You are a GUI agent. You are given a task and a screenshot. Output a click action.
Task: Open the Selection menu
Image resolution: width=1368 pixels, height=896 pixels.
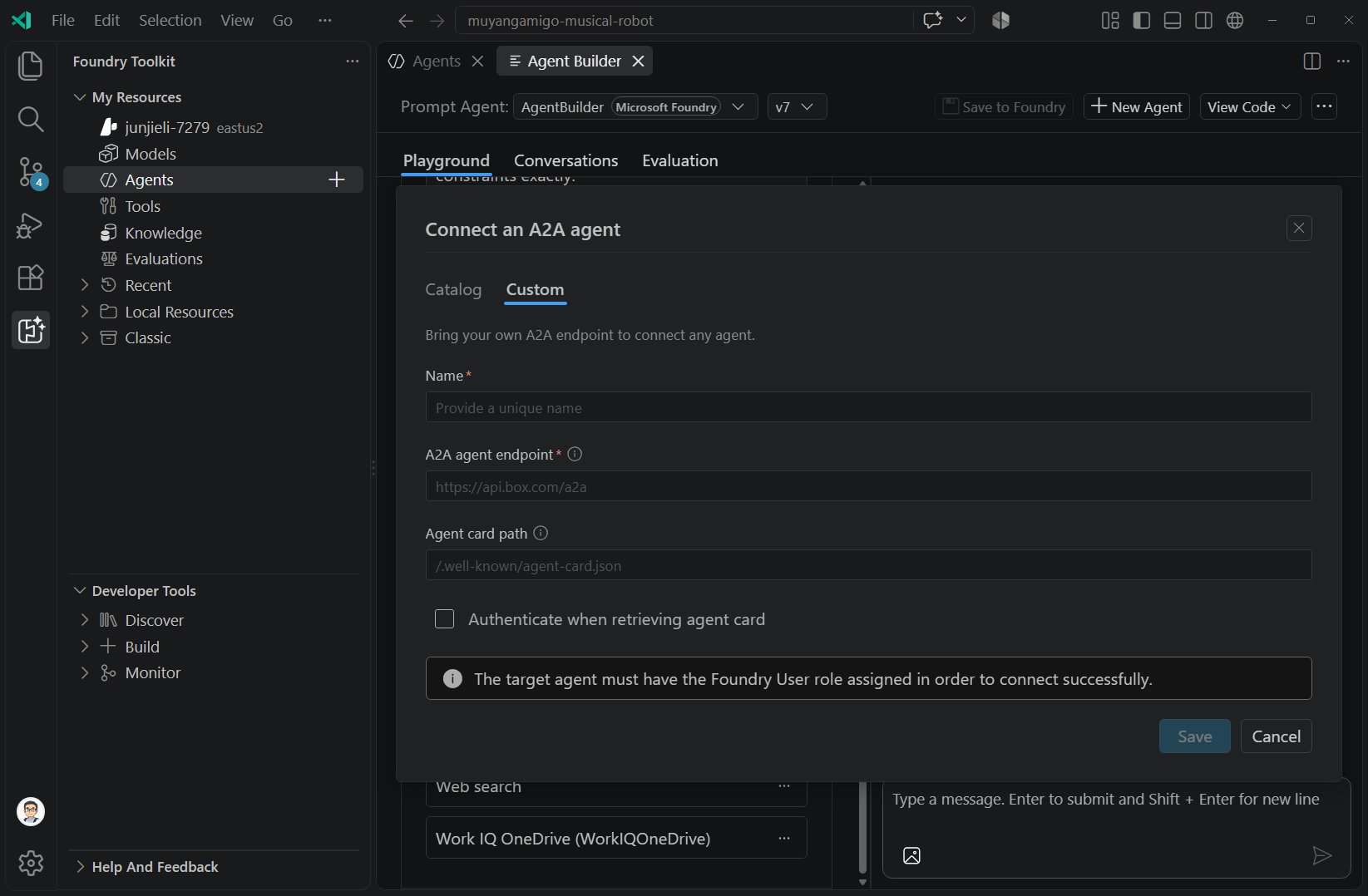(x=170, y=21)
